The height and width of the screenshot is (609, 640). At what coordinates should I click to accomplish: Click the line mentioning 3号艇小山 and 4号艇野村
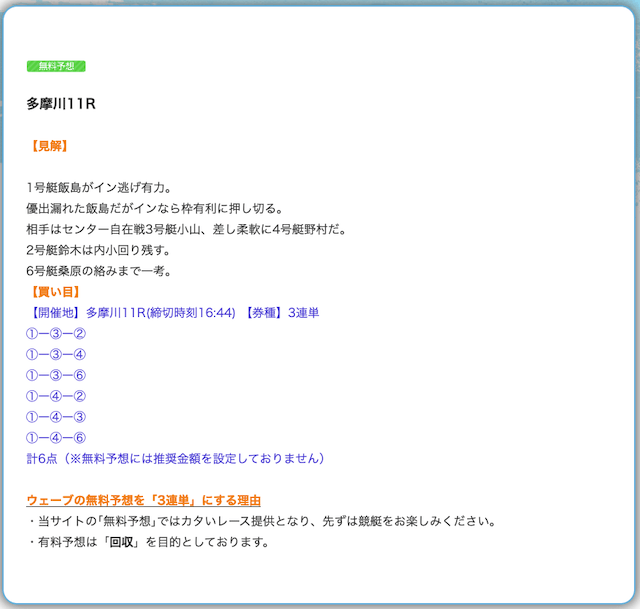pos(186,229)
